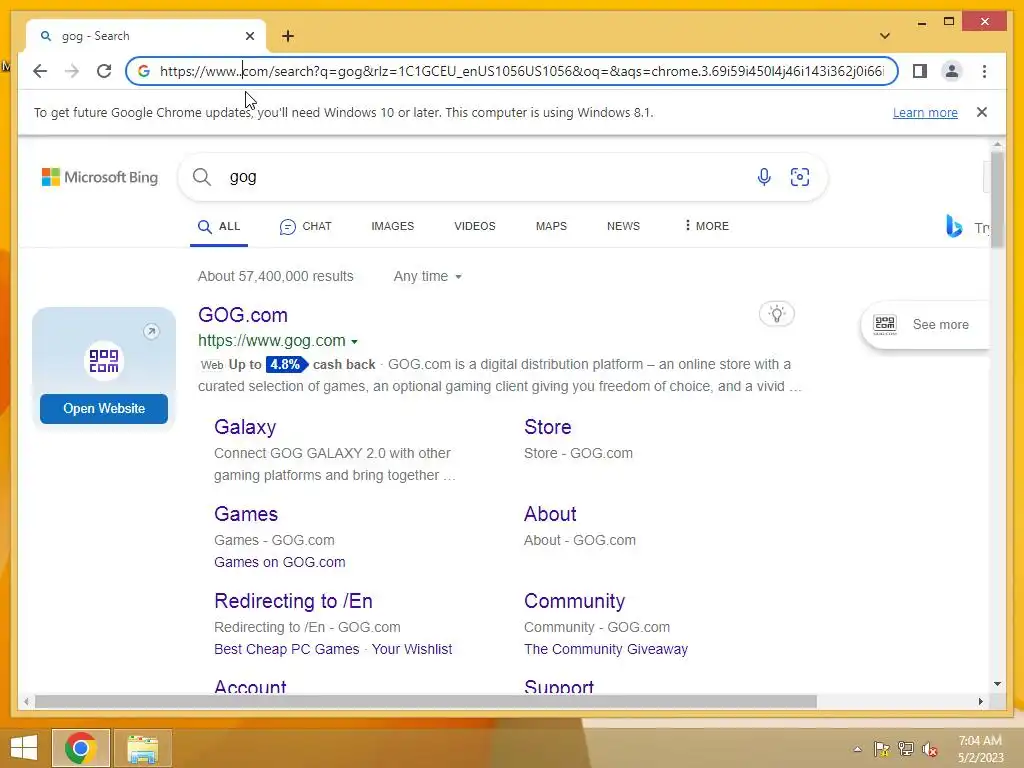1024x768 pixels.
Task: Click the 4.8% cash back badge
Action: [x=287, y=364]
